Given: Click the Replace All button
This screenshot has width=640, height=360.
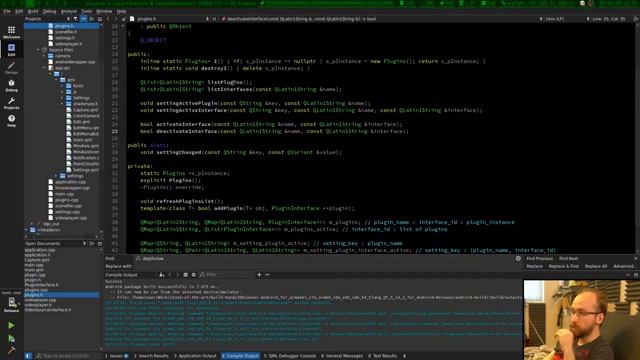Looking at the screenshot, I should (x=596, y=266).
